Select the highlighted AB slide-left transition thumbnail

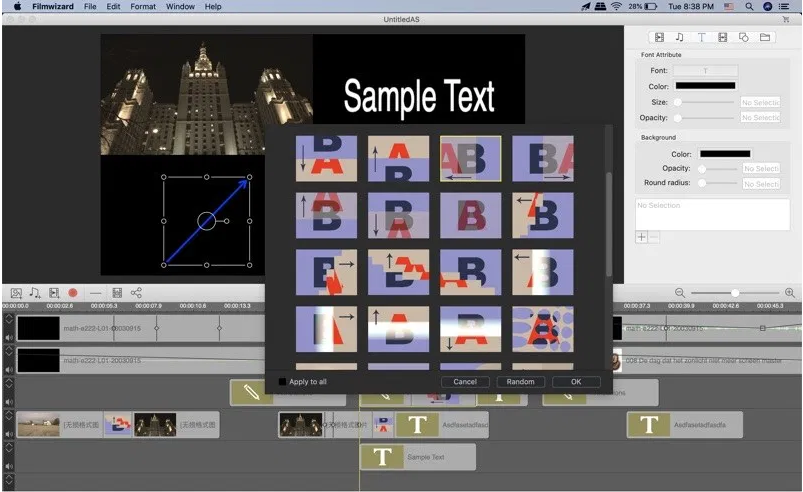click(x=470, y=158)
